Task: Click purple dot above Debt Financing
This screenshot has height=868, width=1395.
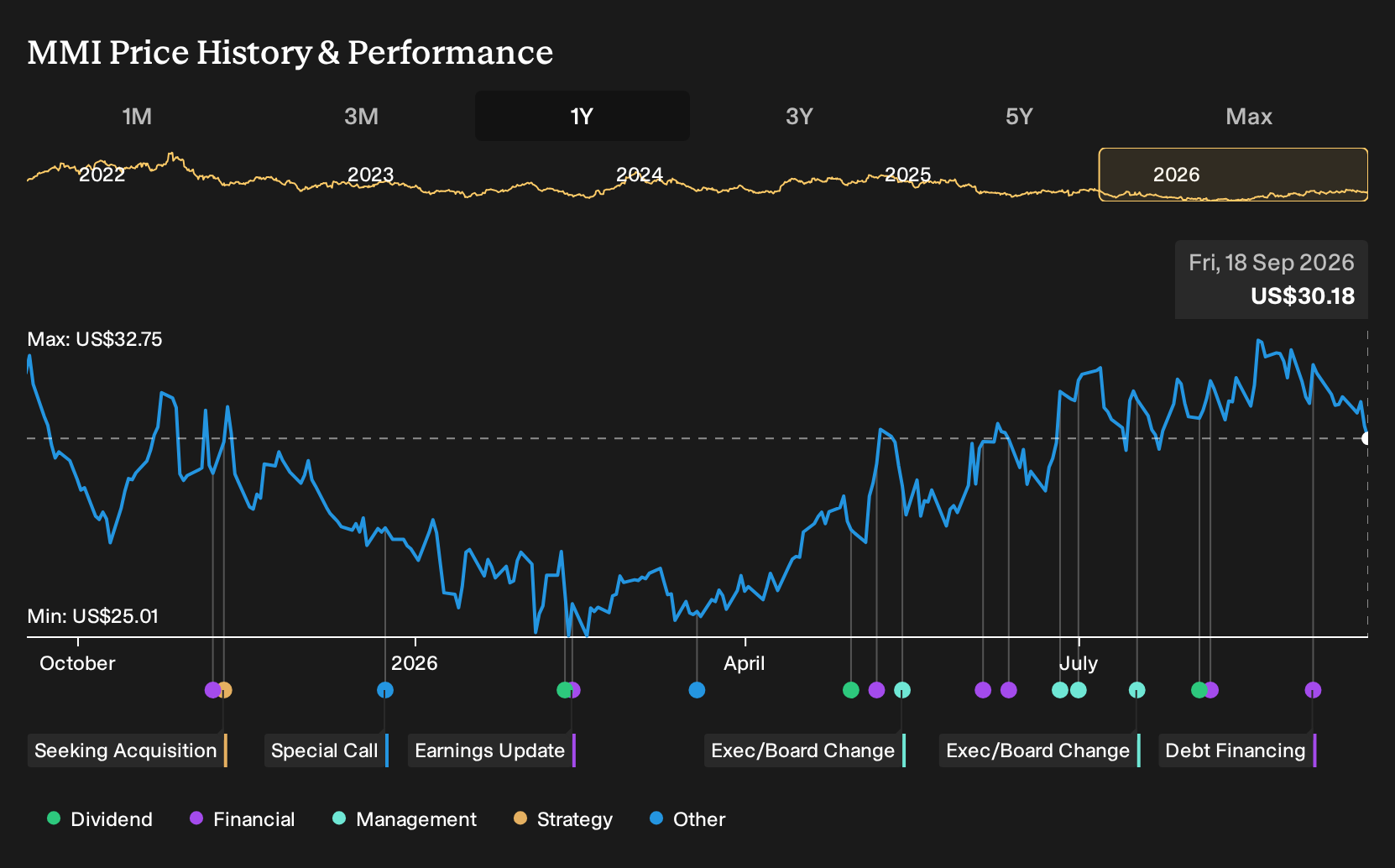Action: coord(1313,690)
